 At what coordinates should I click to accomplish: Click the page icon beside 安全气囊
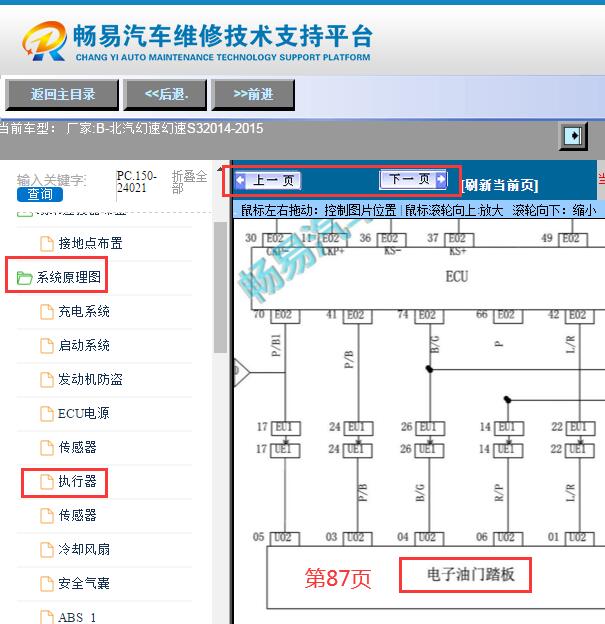[47, 584]
